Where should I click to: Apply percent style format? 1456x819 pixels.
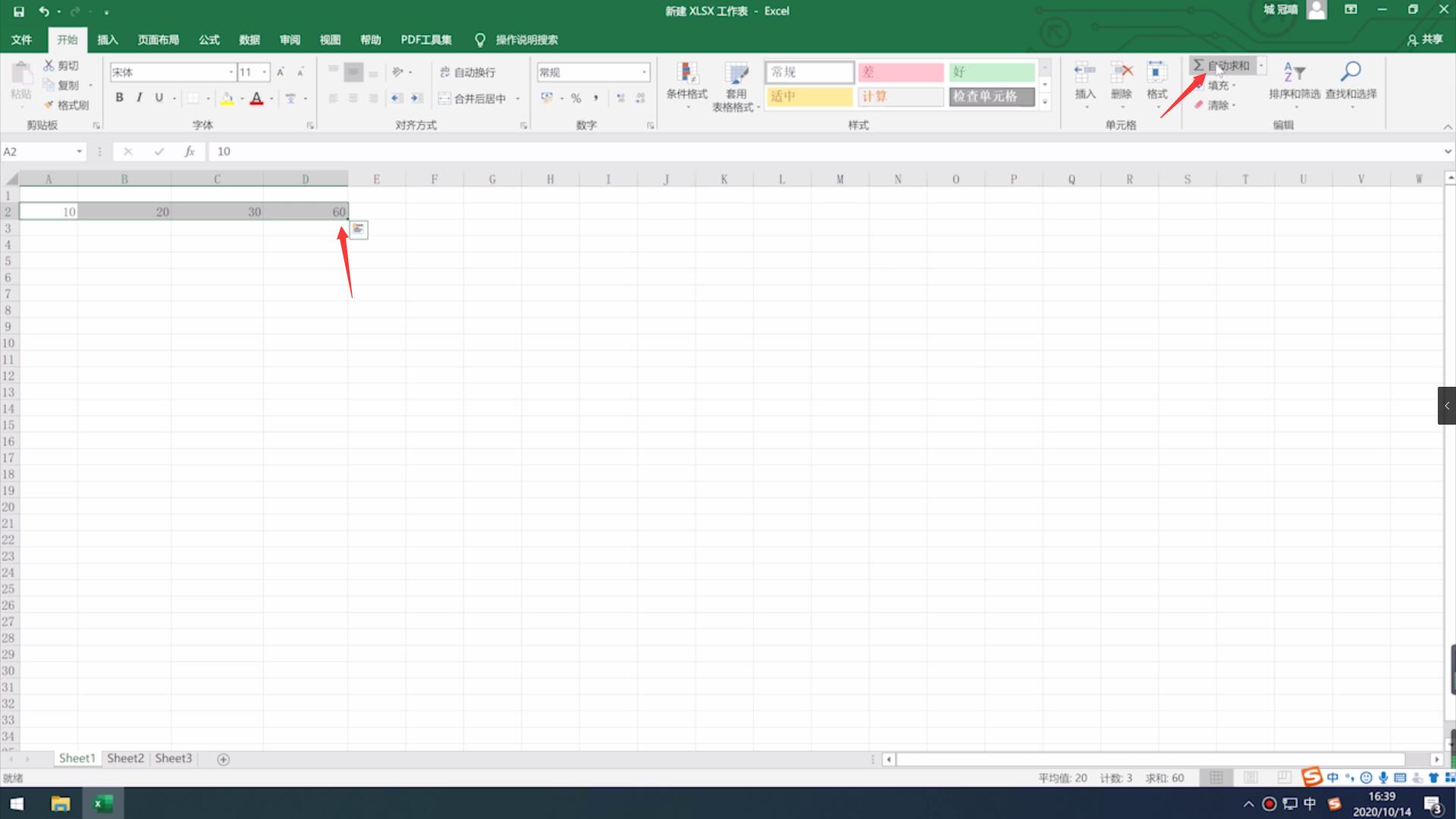[x=576, y=98]
